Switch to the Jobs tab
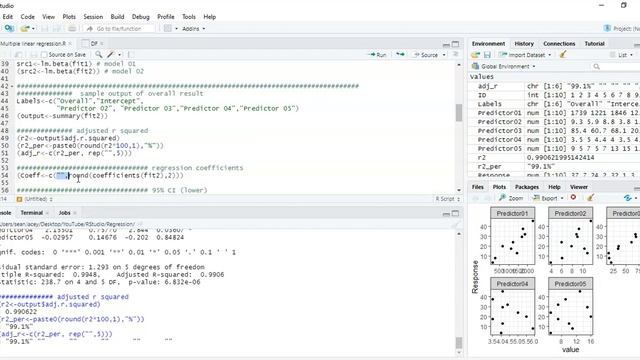 tap(64, 213)
